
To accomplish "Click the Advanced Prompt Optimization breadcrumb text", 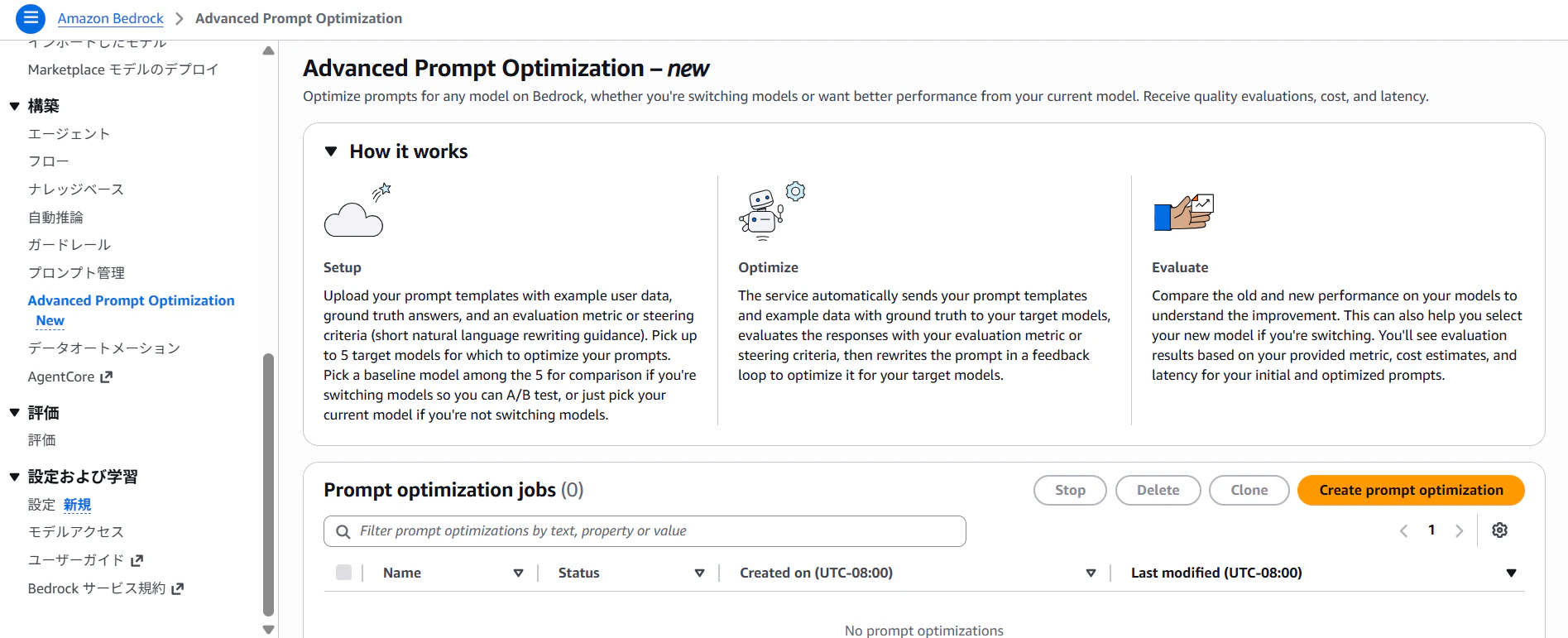I will [299, 18].
